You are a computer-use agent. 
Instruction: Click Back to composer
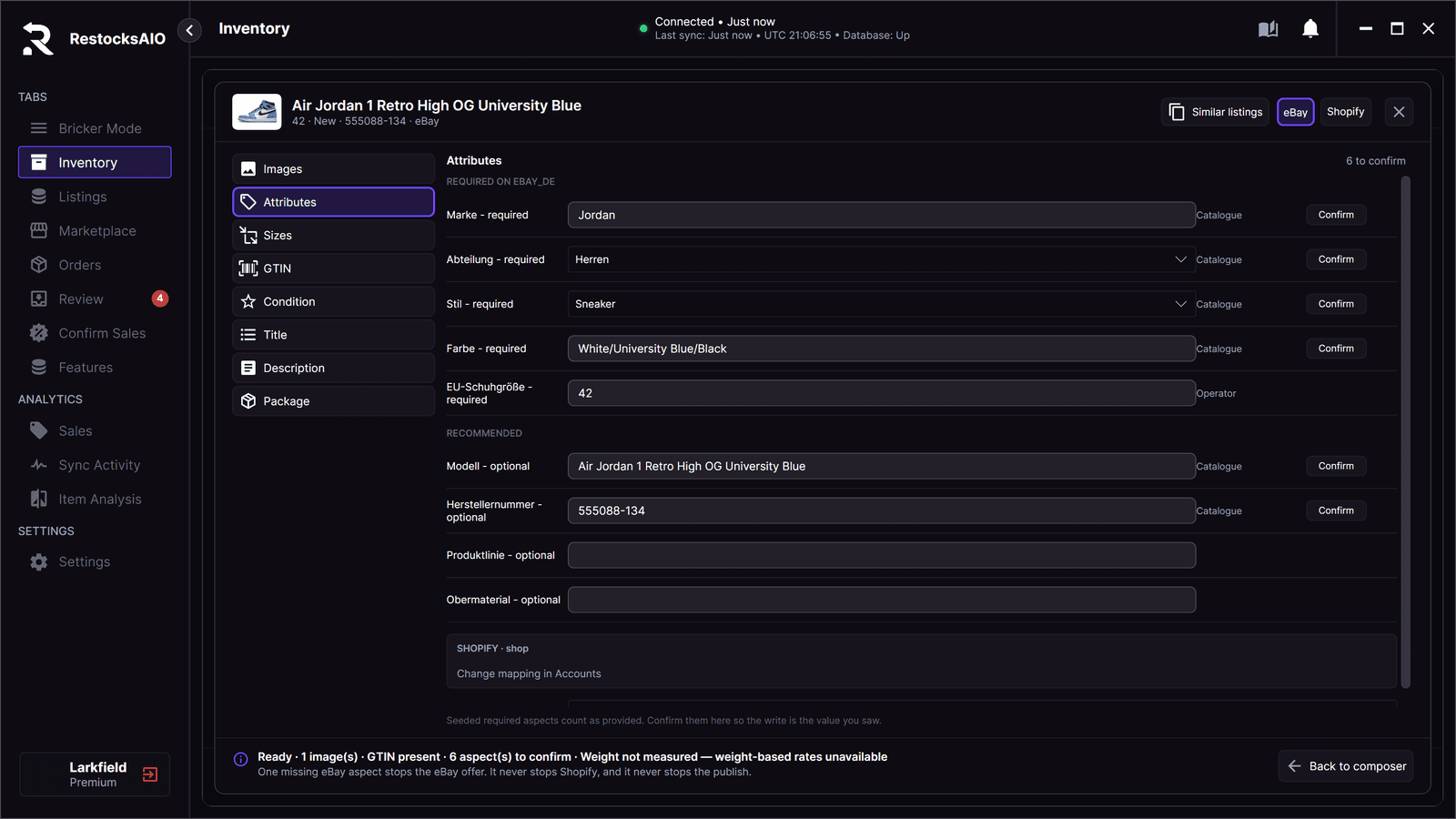coord(1346,766)
